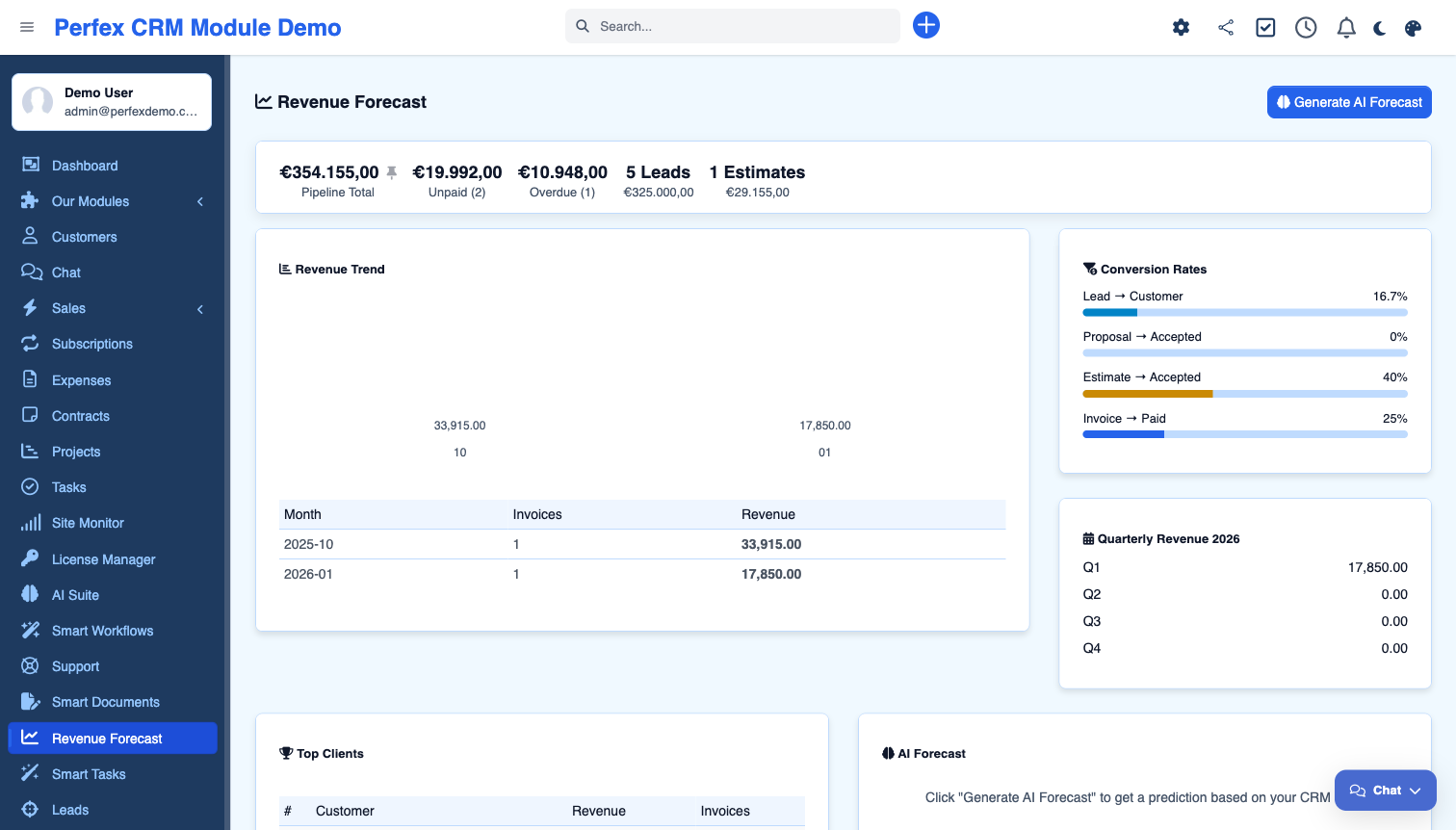This screenshot has width=1456, height=830.
Task: Click the hamburger menu icon
Action: (27, 27)
